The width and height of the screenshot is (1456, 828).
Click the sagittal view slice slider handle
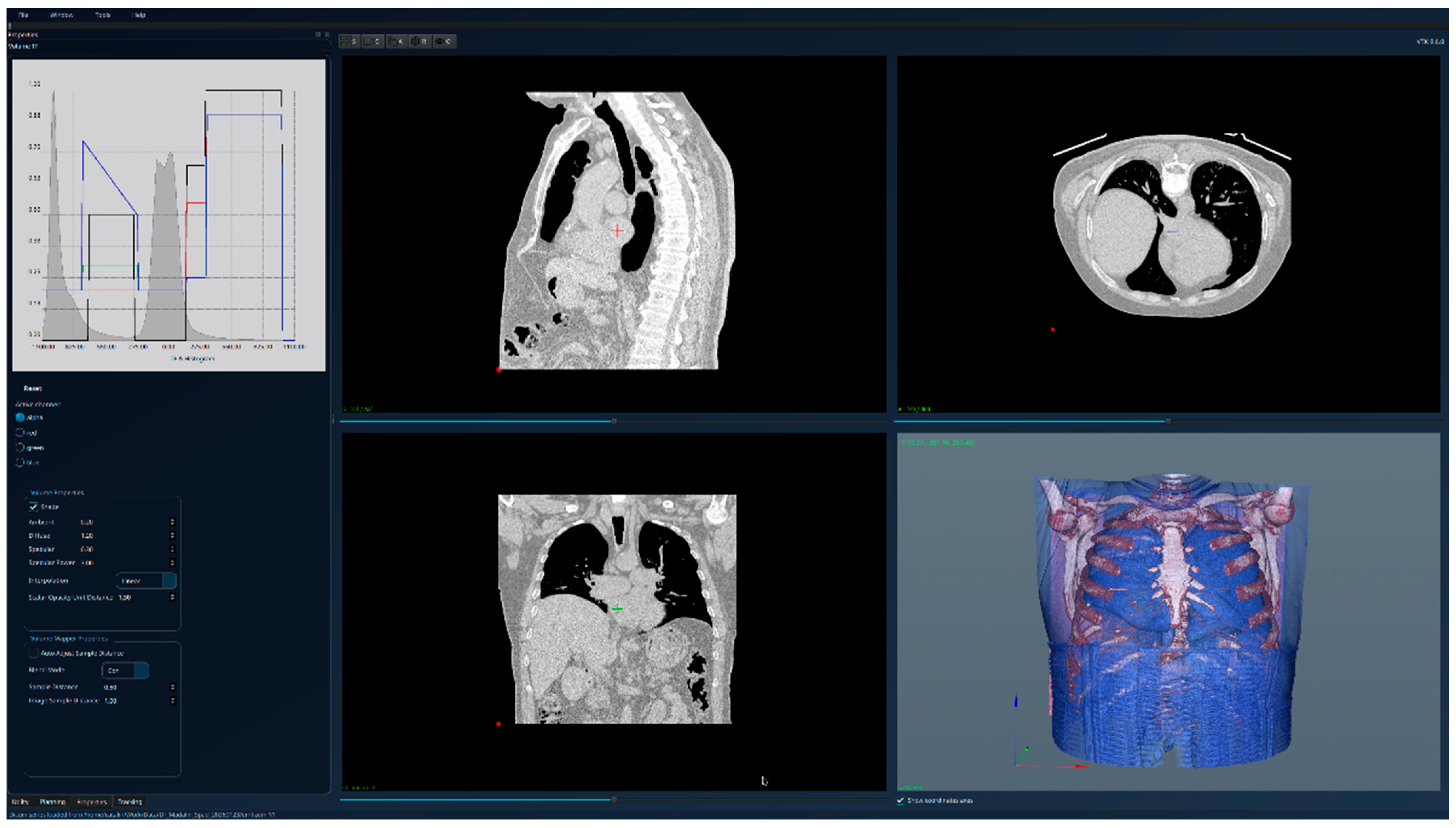[x=614, y=421]
